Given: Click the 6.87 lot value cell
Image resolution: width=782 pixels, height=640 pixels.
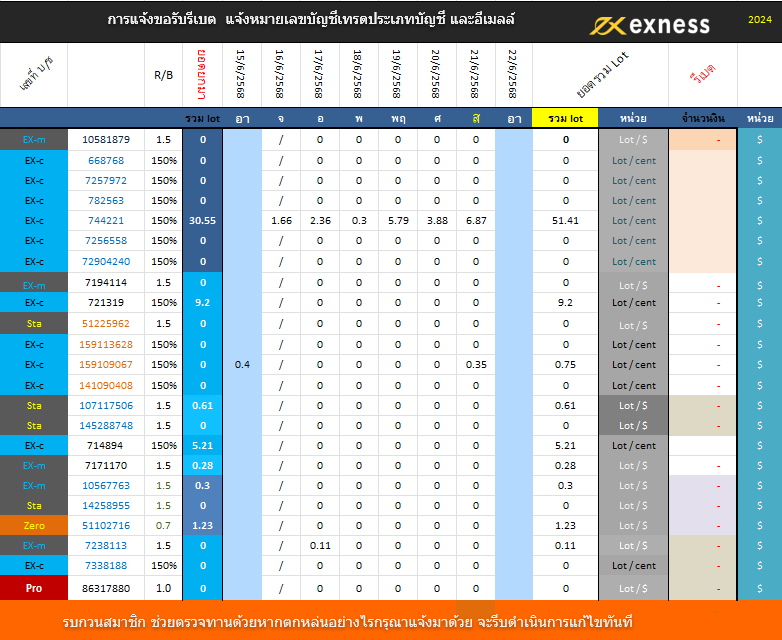Looking at the screenshot, I should click(x=476, y=220).
